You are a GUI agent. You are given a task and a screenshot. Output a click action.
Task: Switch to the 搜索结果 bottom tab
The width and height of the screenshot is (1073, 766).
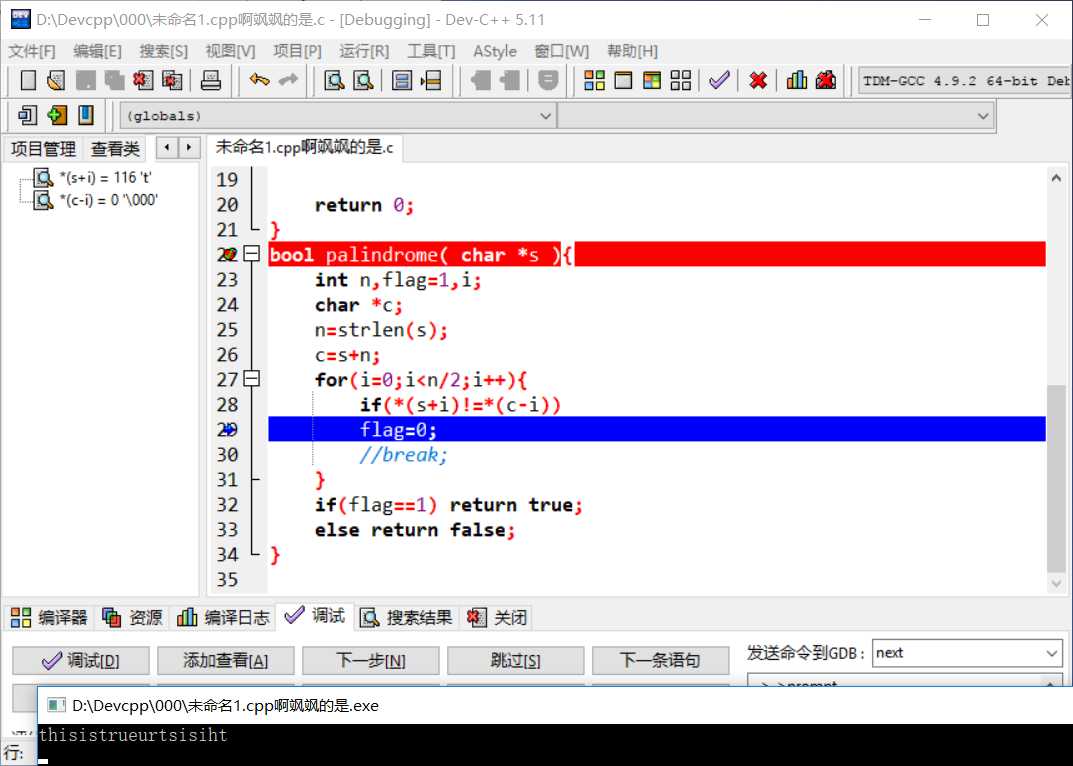(406, 617)
